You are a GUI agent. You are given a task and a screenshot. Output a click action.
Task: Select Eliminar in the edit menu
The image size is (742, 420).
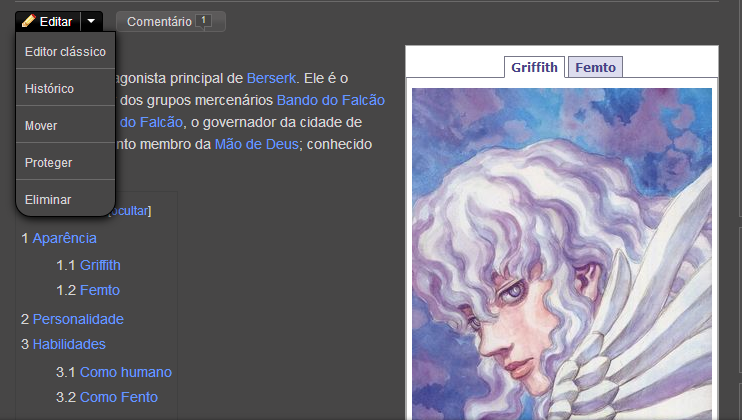click(65, 199)
